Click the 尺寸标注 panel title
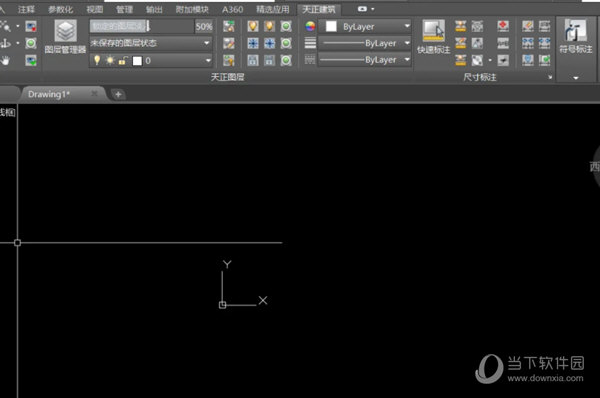Screen dimensions: 600x398 [479, 77]
